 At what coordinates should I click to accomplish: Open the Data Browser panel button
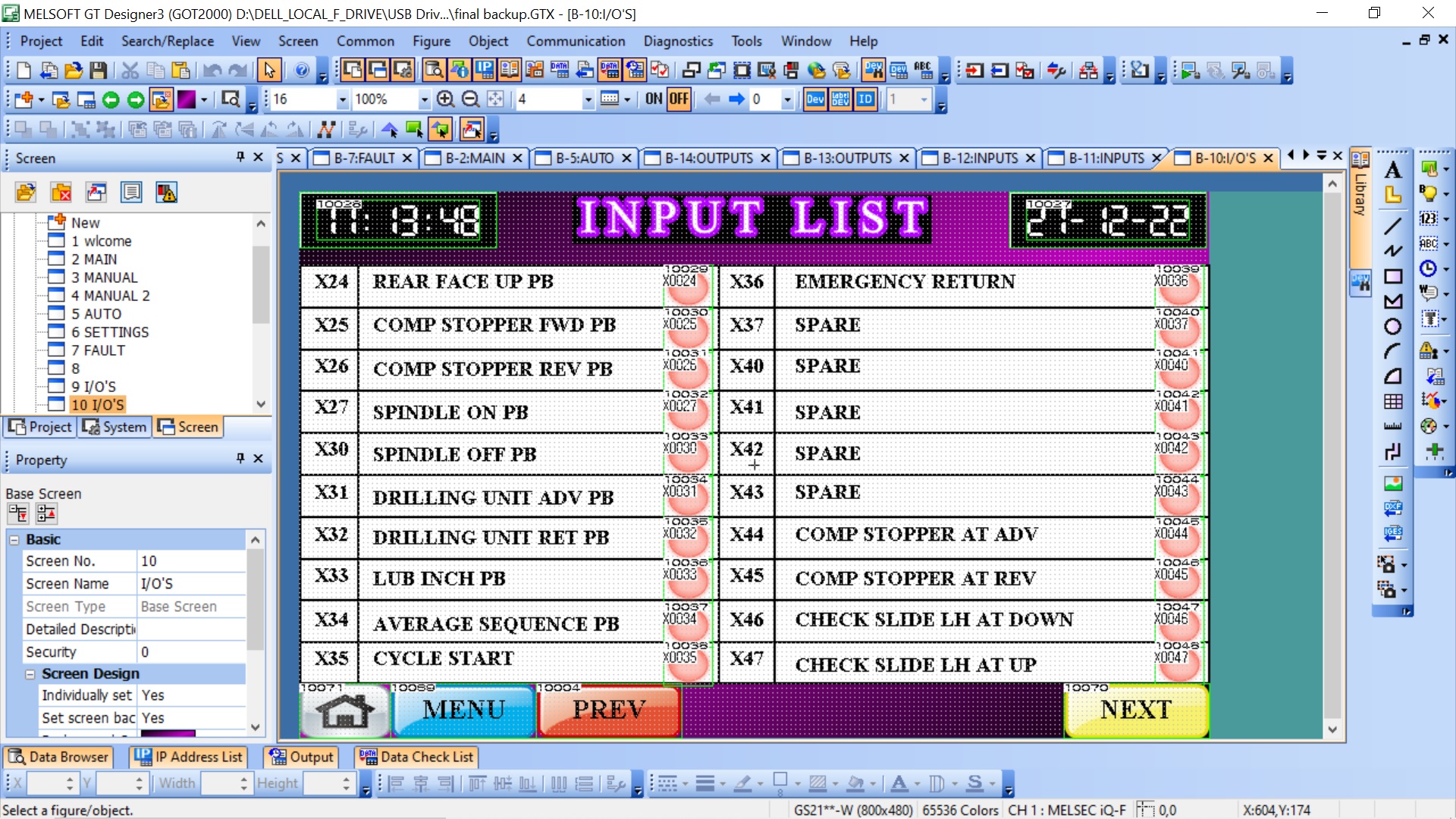59,757
